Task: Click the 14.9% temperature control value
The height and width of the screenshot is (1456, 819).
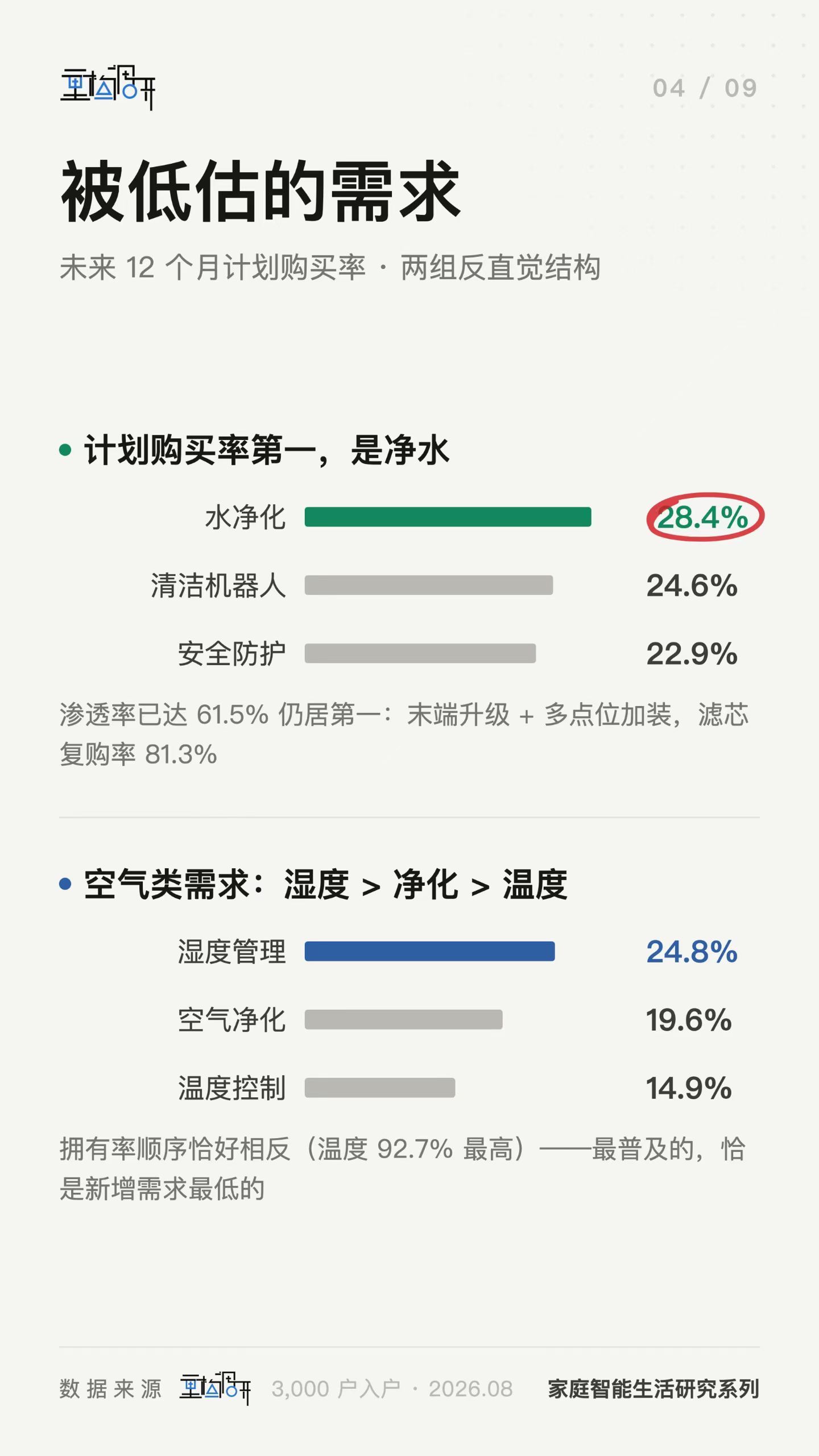Action: coord(689,1088)
